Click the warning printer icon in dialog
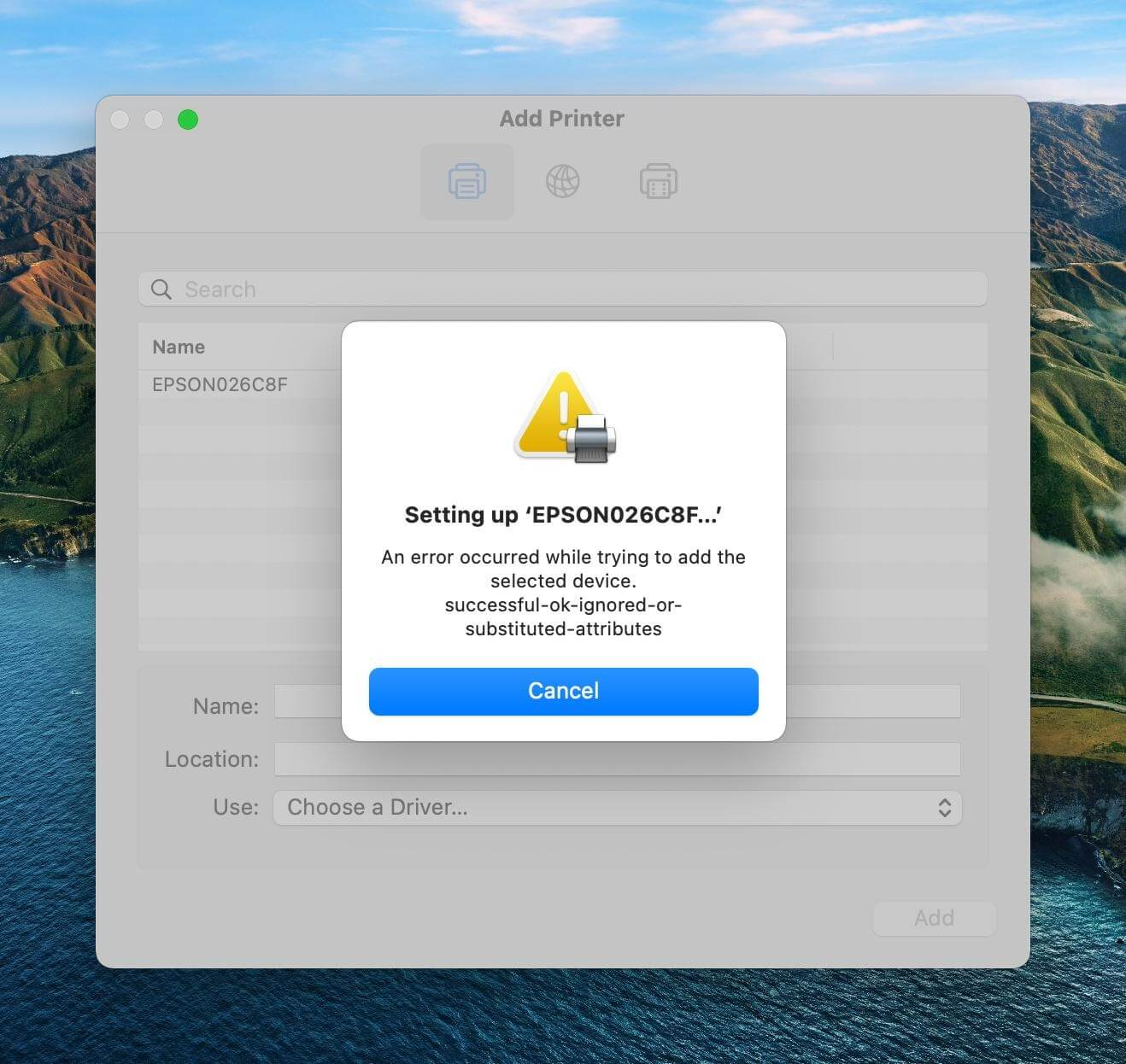Viewport: 1126px width, 1064px height. [x=564, y=417]
